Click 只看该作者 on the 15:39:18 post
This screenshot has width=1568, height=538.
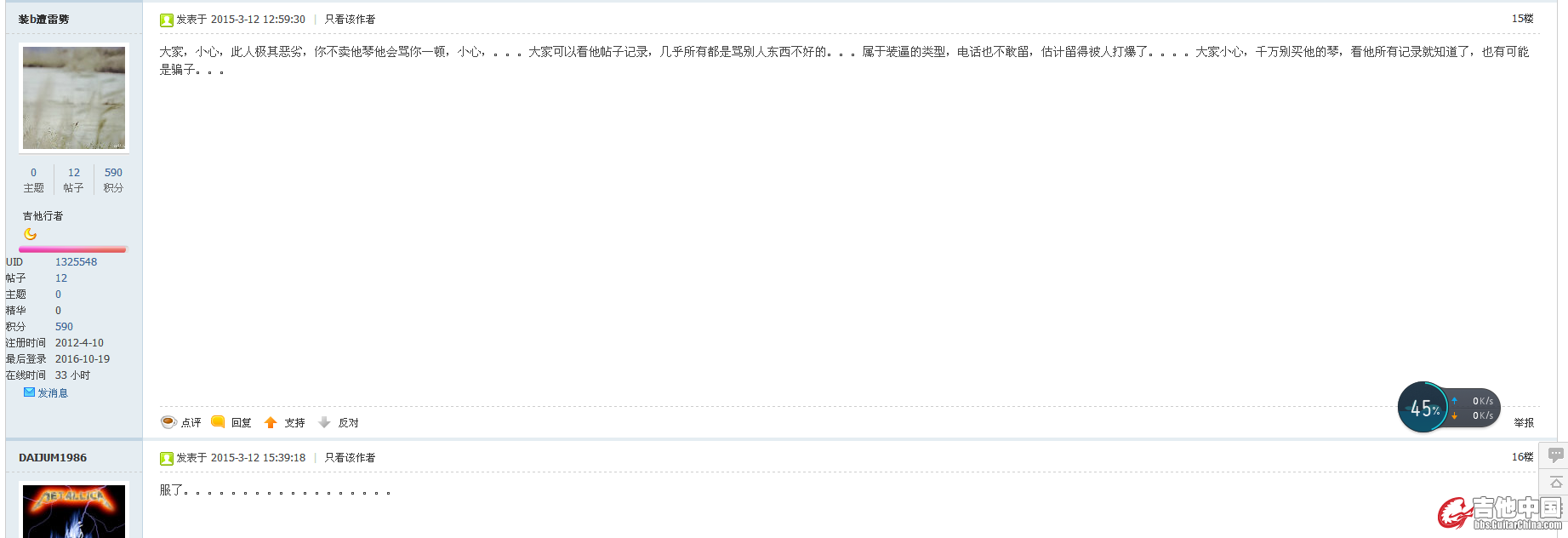350,458
